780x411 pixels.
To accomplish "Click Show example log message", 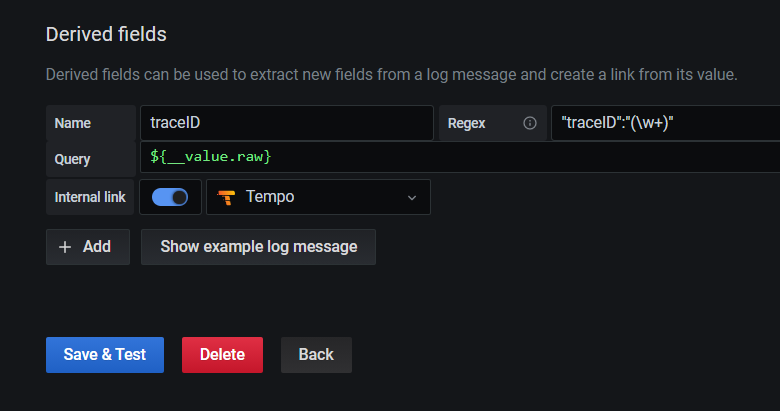I will coord(258,246).
